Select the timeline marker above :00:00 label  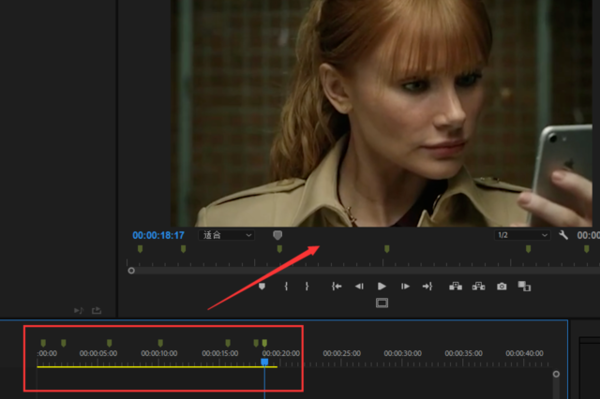tap(43, 343)
